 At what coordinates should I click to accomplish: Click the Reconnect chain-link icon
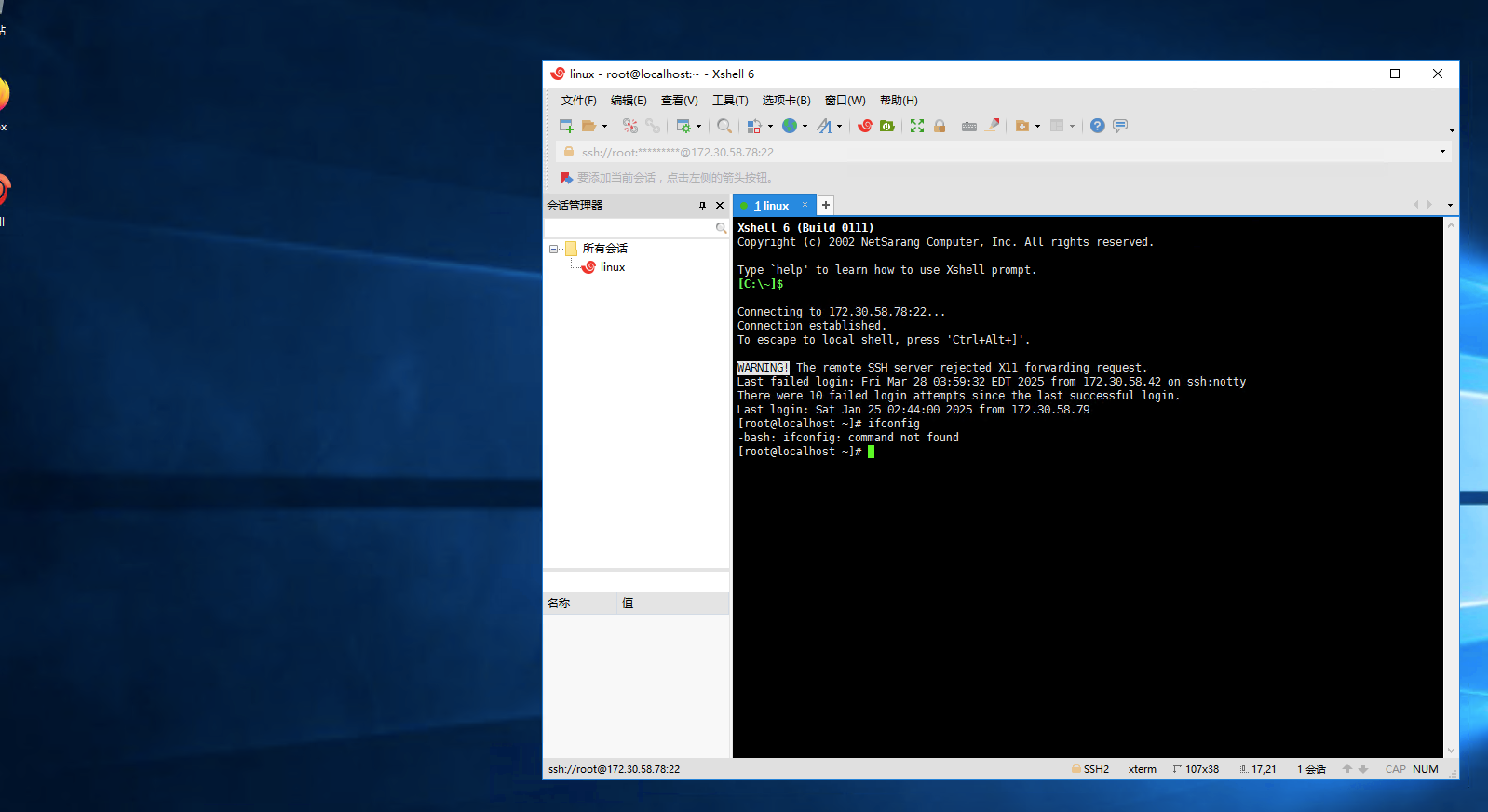click(653, 126)
